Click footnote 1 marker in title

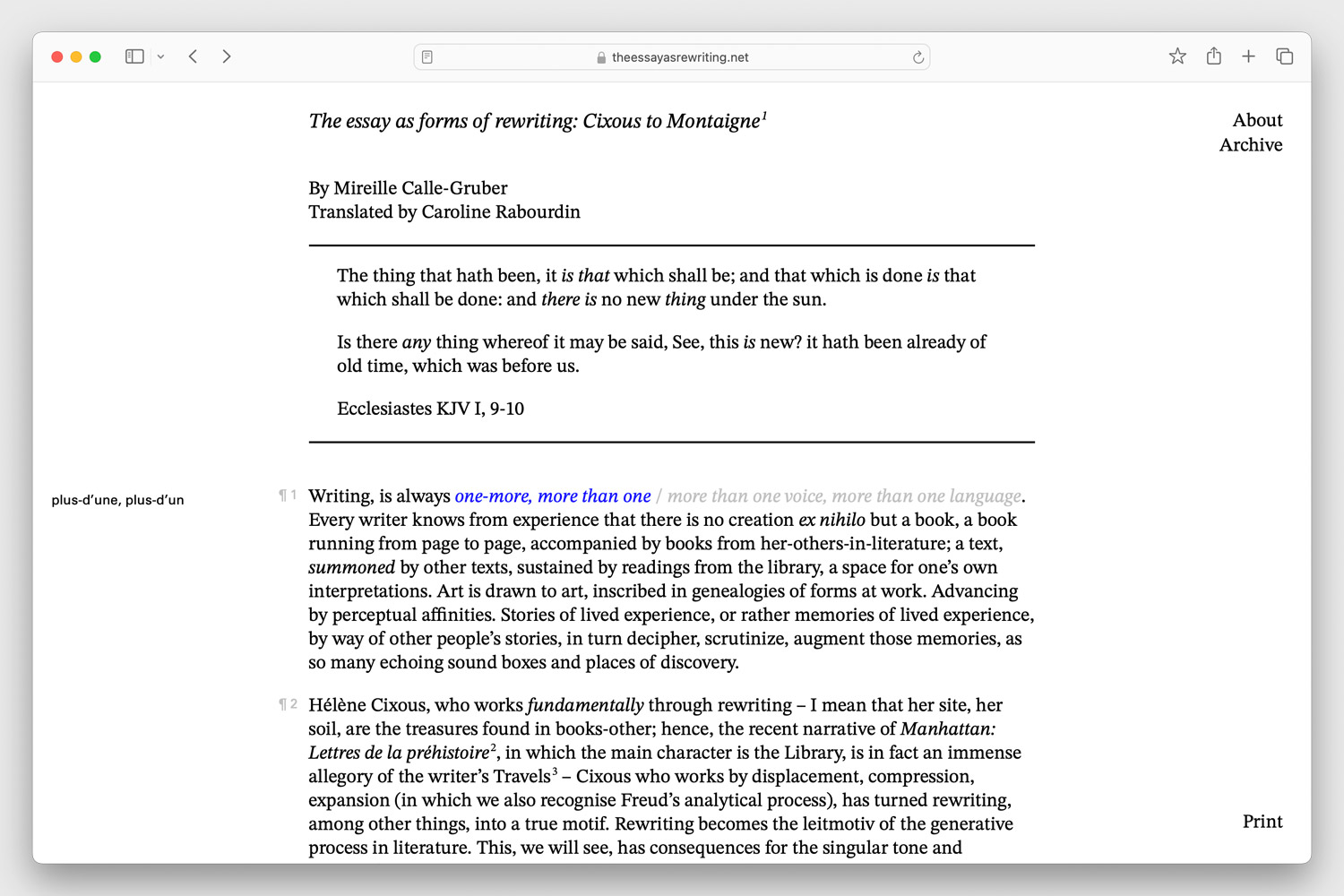764,116
